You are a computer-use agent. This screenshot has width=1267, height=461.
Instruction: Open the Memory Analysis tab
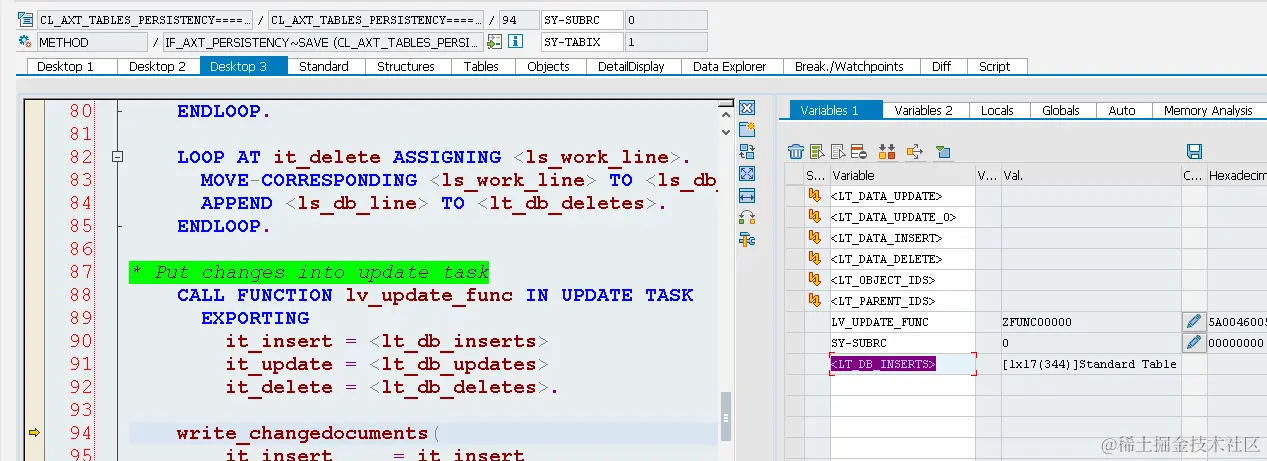tap(1208, 110)
